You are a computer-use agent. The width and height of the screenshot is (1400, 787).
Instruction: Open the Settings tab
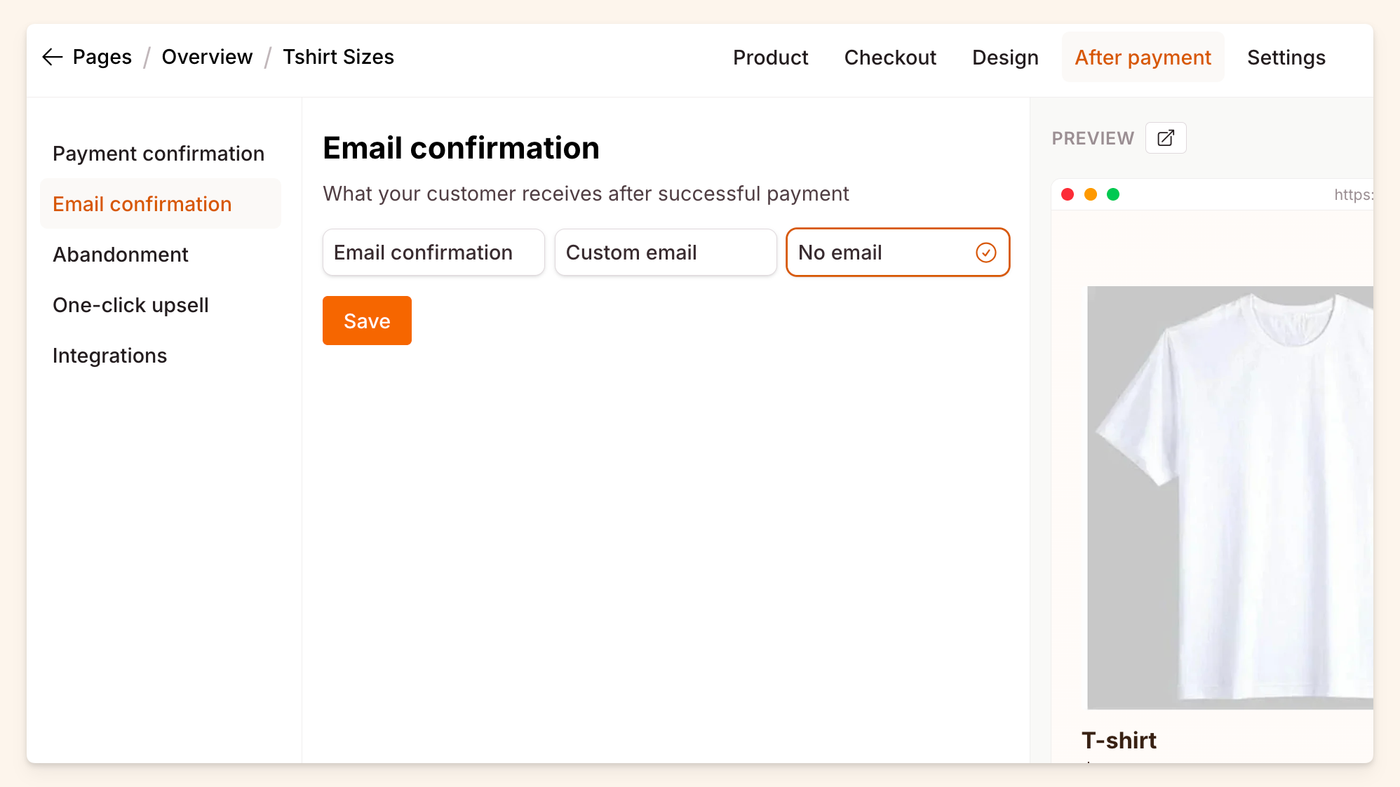coord(1286,57)
